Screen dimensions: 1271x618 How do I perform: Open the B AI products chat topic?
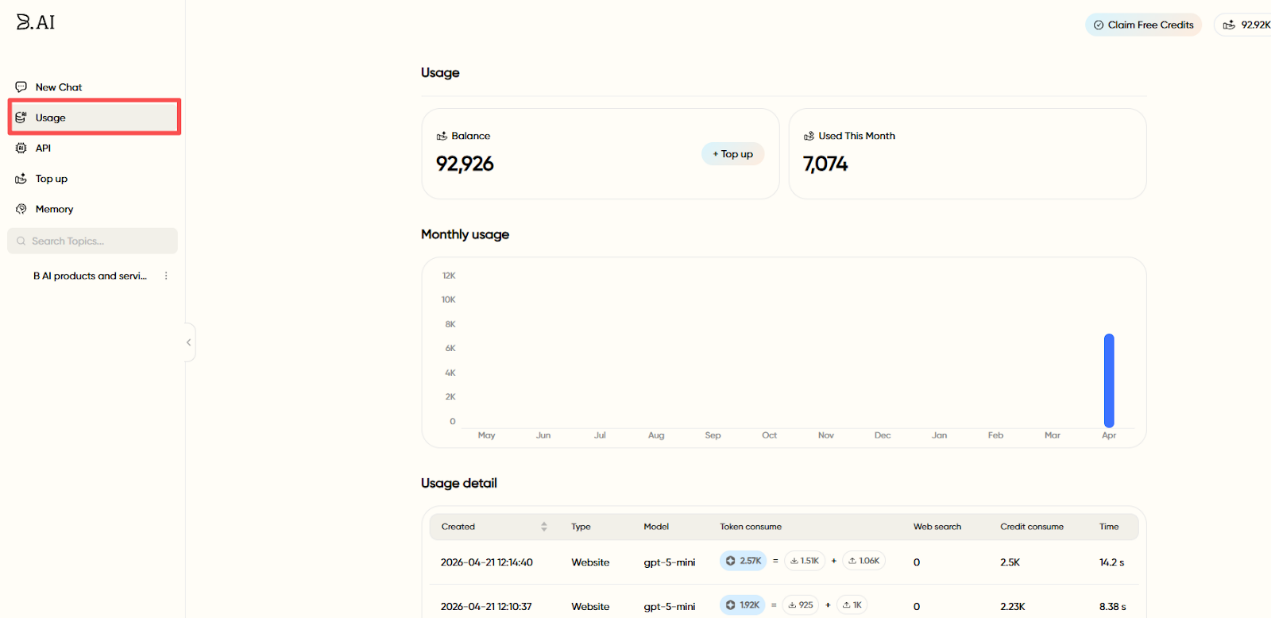point(89,276)
